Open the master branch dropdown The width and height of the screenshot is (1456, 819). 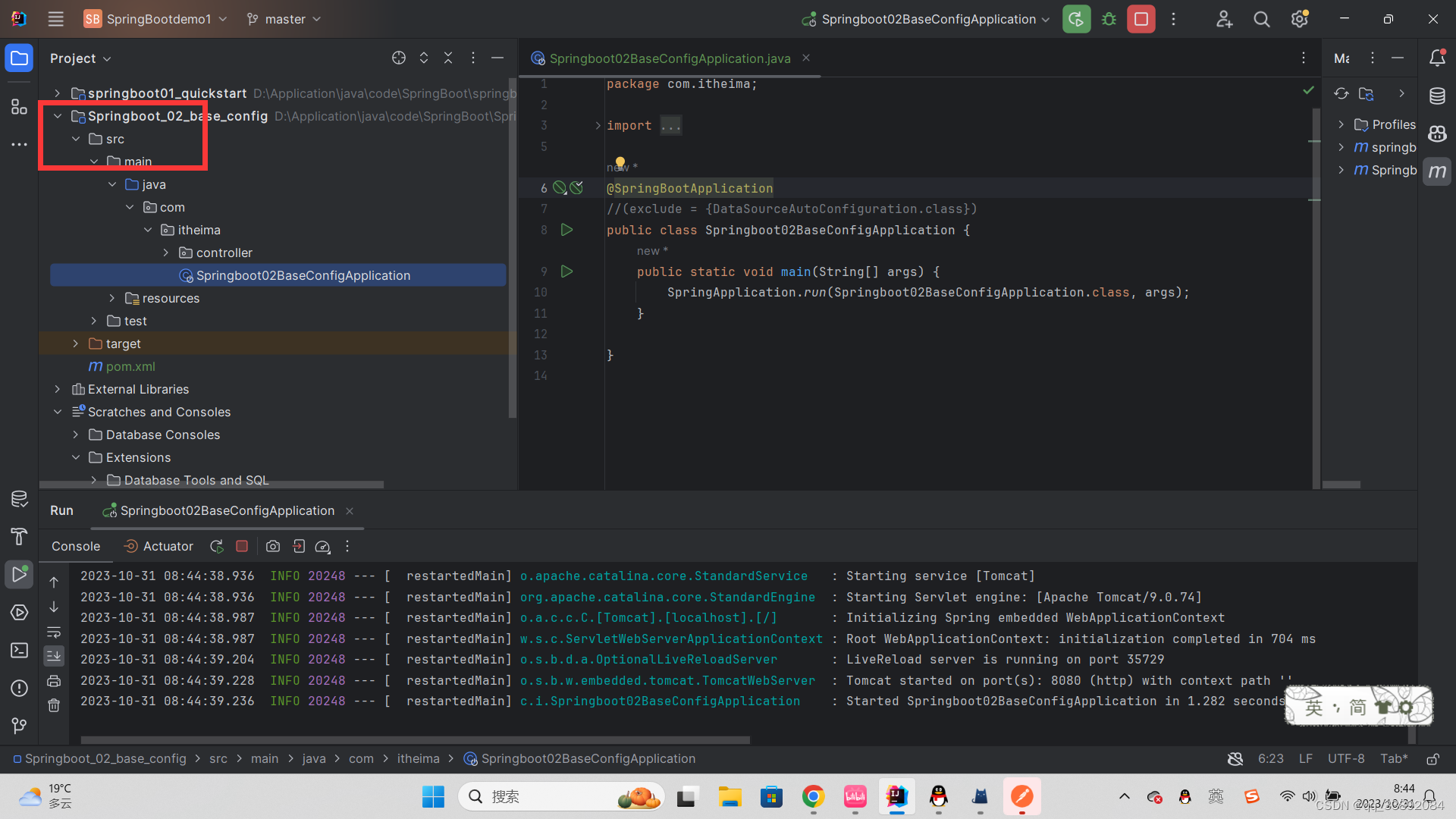[285, 19]
